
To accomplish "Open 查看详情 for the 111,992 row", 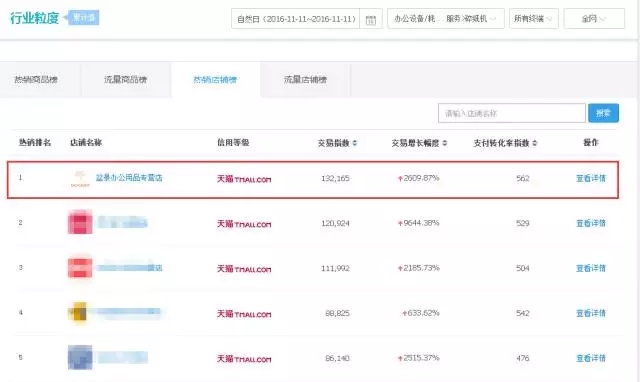I will click(591, 268).
